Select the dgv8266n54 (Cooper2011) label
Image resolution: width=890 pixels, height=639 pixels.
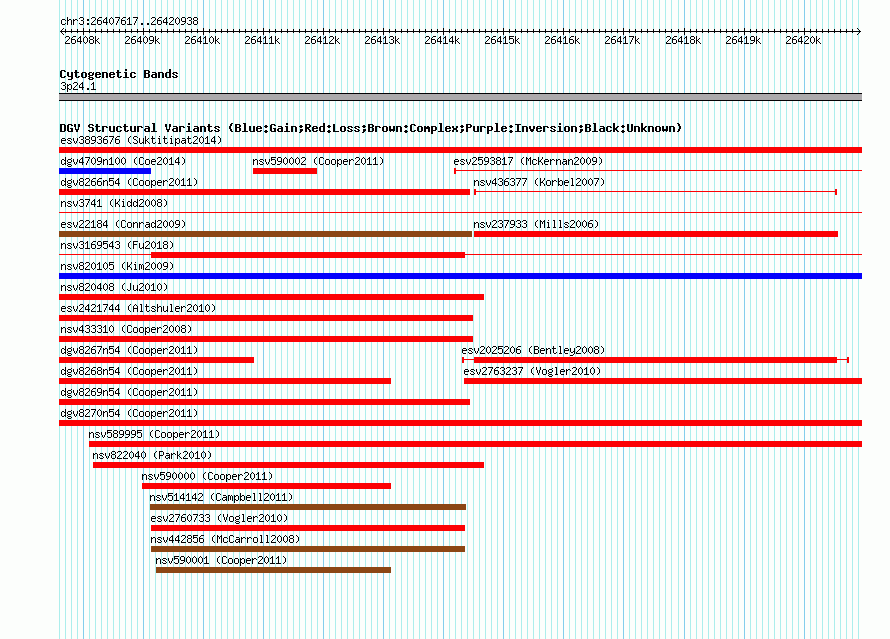pos(129,182)
